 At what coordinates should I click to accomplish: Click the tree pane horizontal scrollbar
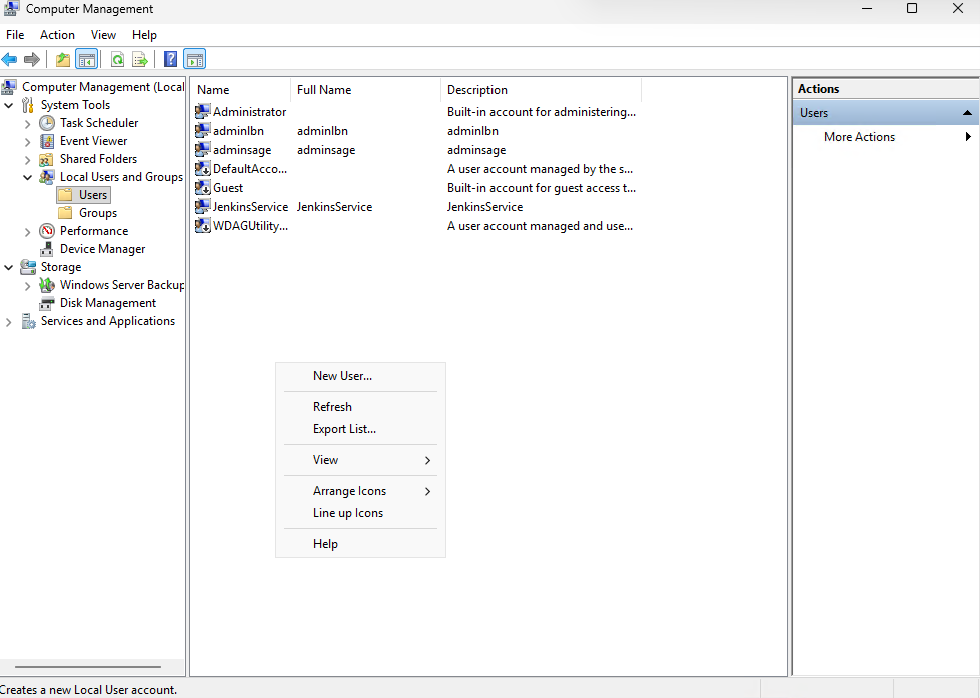[87, 667]
